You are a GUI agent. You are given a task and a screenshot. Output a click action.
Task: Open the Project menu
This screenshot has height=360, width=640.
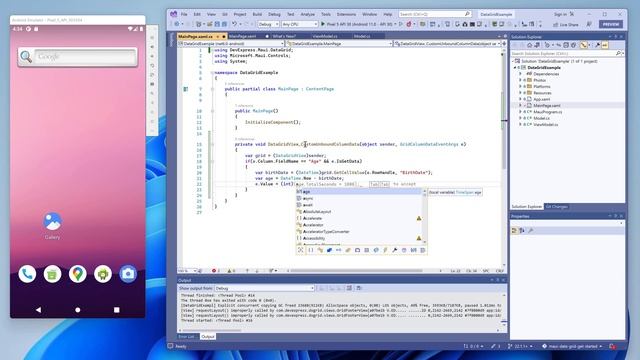(x=240, y=14)
